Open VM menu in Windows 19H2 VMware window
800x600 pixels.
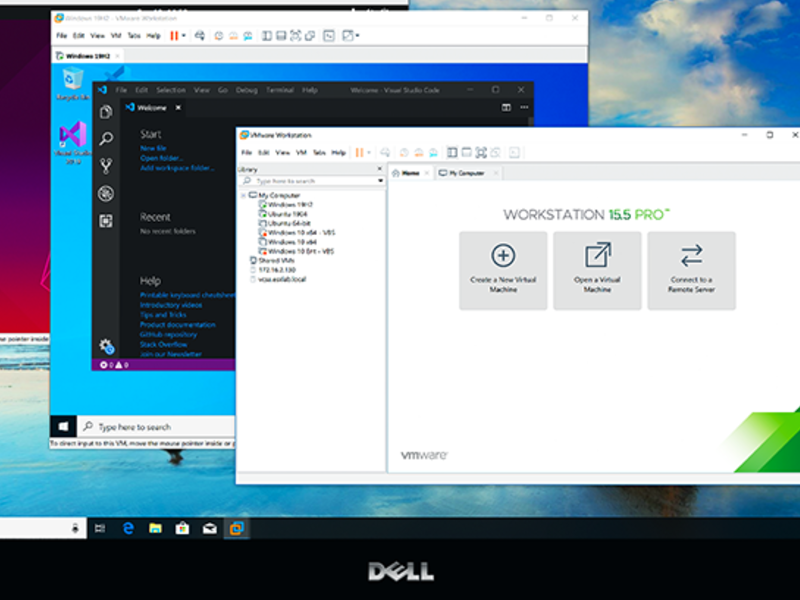coord(116,36)
